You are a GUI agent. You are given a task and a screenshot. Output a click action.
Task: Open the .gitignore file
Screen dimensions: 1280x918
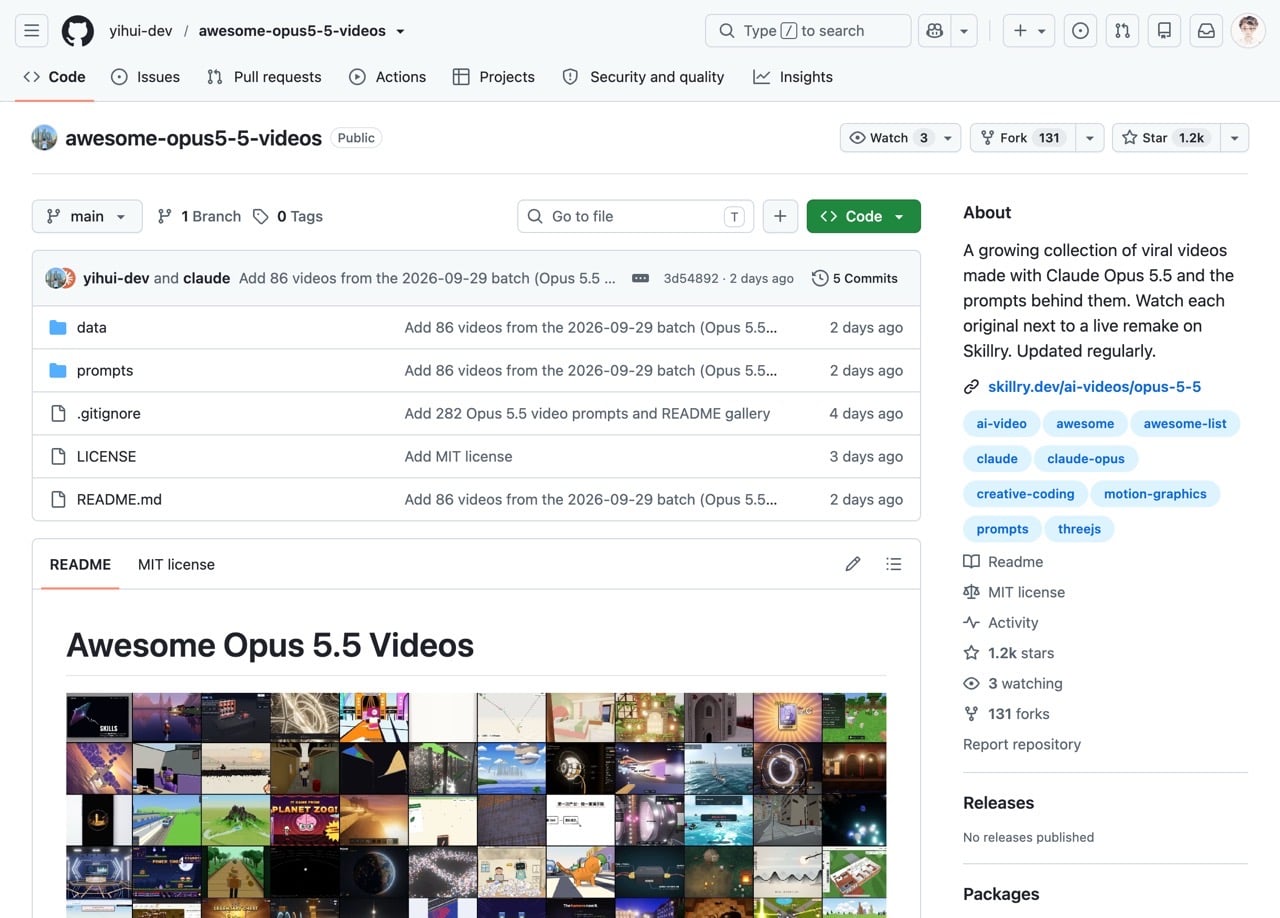tap(109, 413)
